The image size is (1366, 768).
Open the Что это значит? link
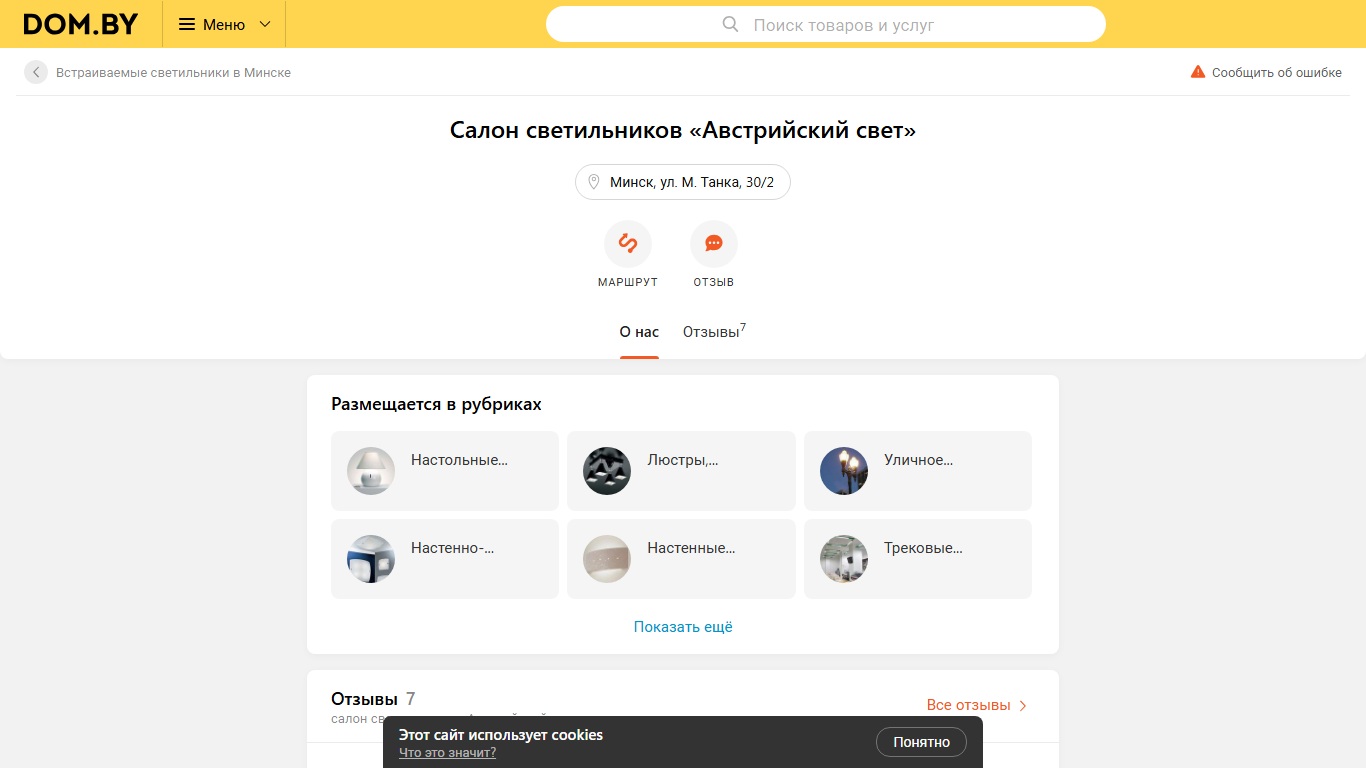[447, 753]
